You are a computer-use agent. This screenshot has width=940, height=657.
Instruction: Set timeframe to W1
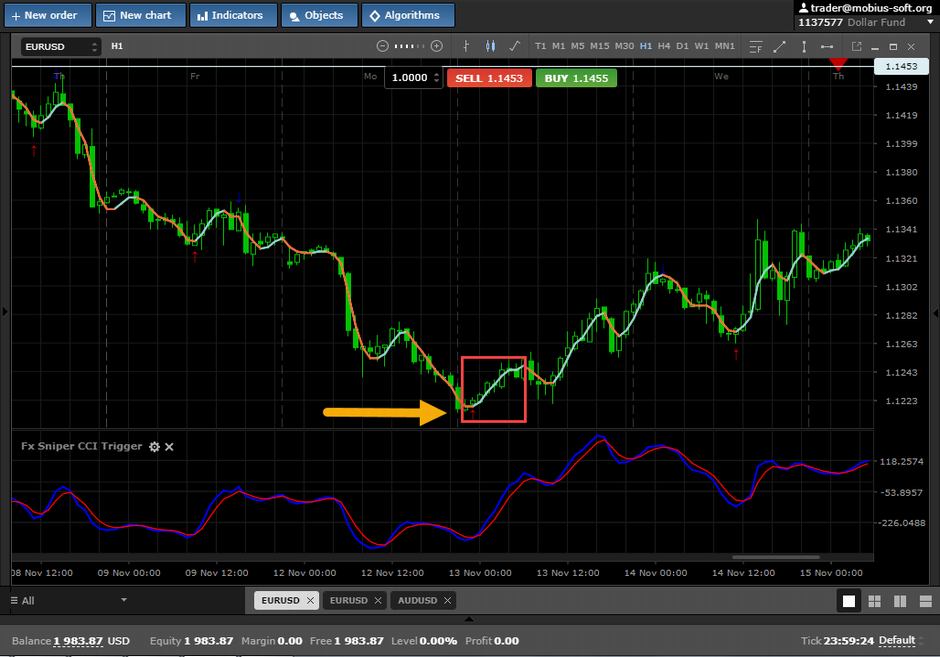tap(701, 46)
